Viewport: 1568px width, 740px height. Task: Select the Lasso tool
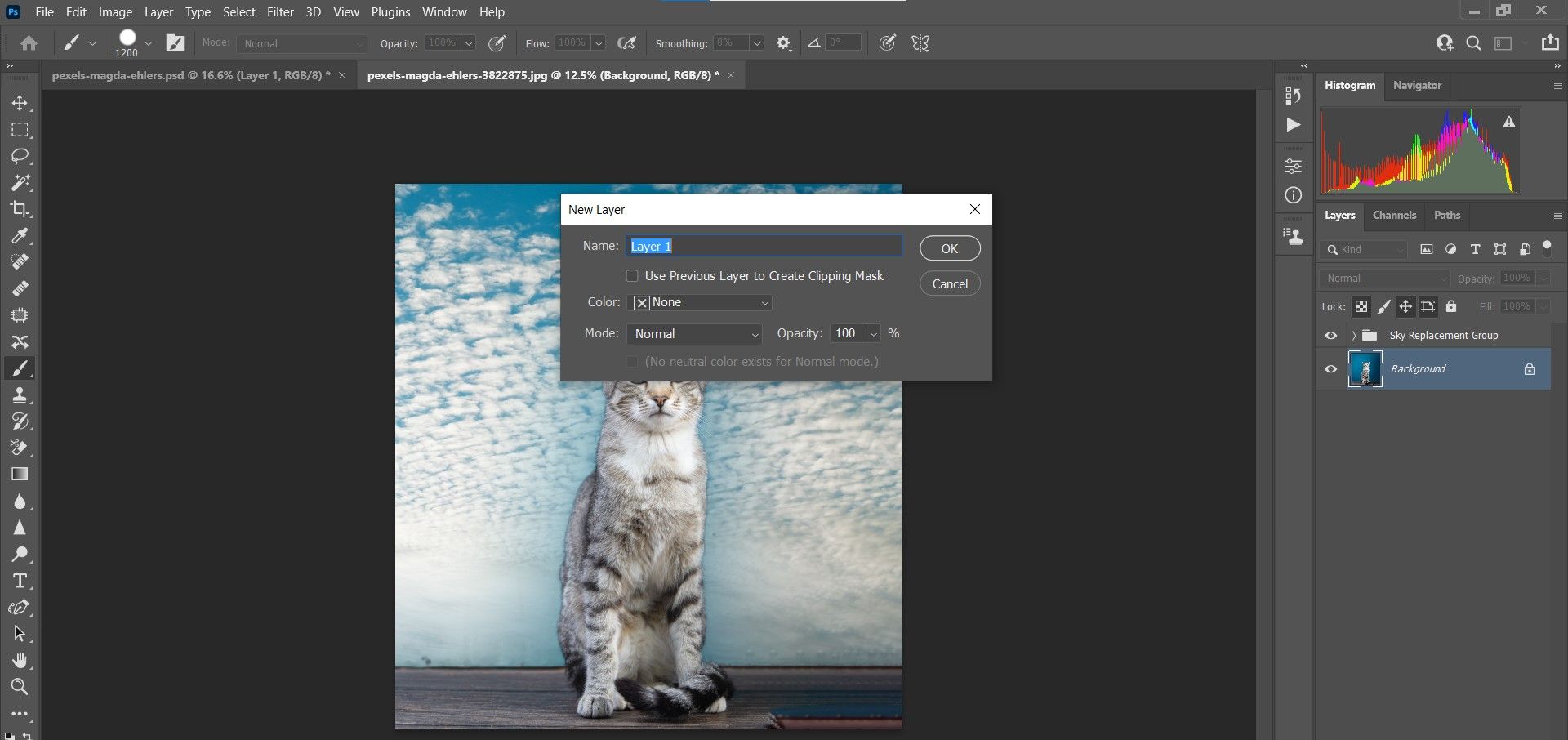point(20,156)
